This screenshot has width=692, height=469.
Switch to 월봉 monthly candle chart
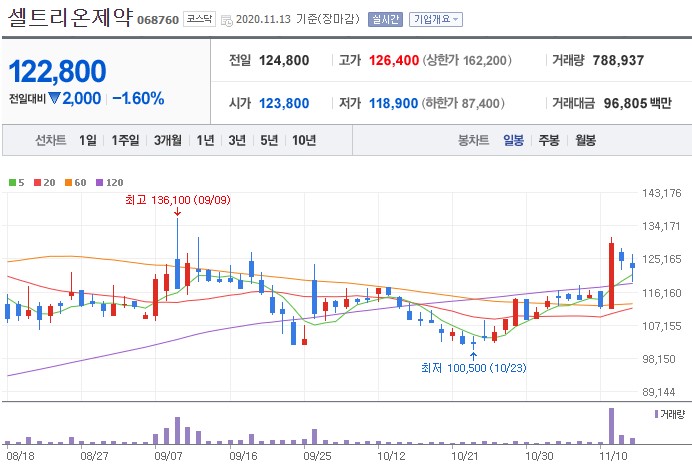(x=586, y=140)
